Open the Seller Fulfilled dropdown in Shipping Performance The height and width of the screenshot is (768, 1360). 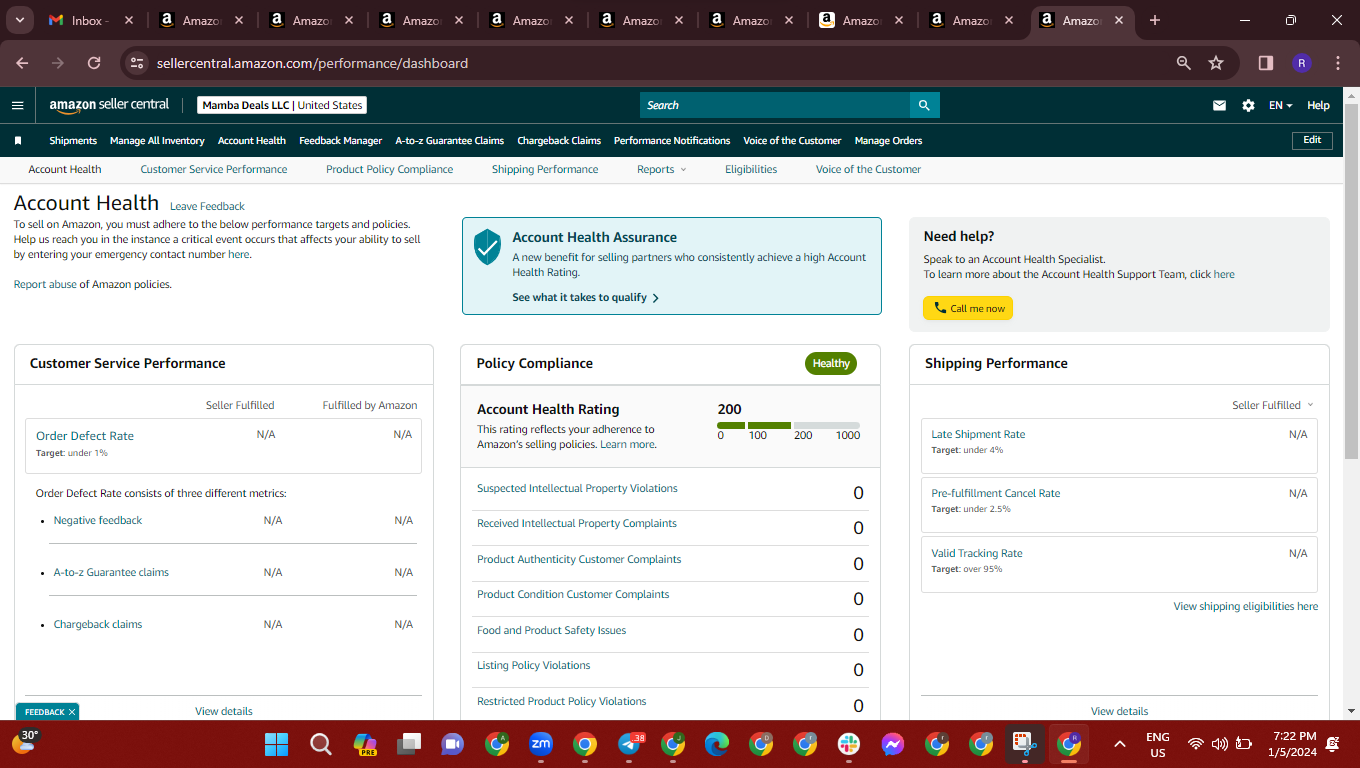[1273, 405]
